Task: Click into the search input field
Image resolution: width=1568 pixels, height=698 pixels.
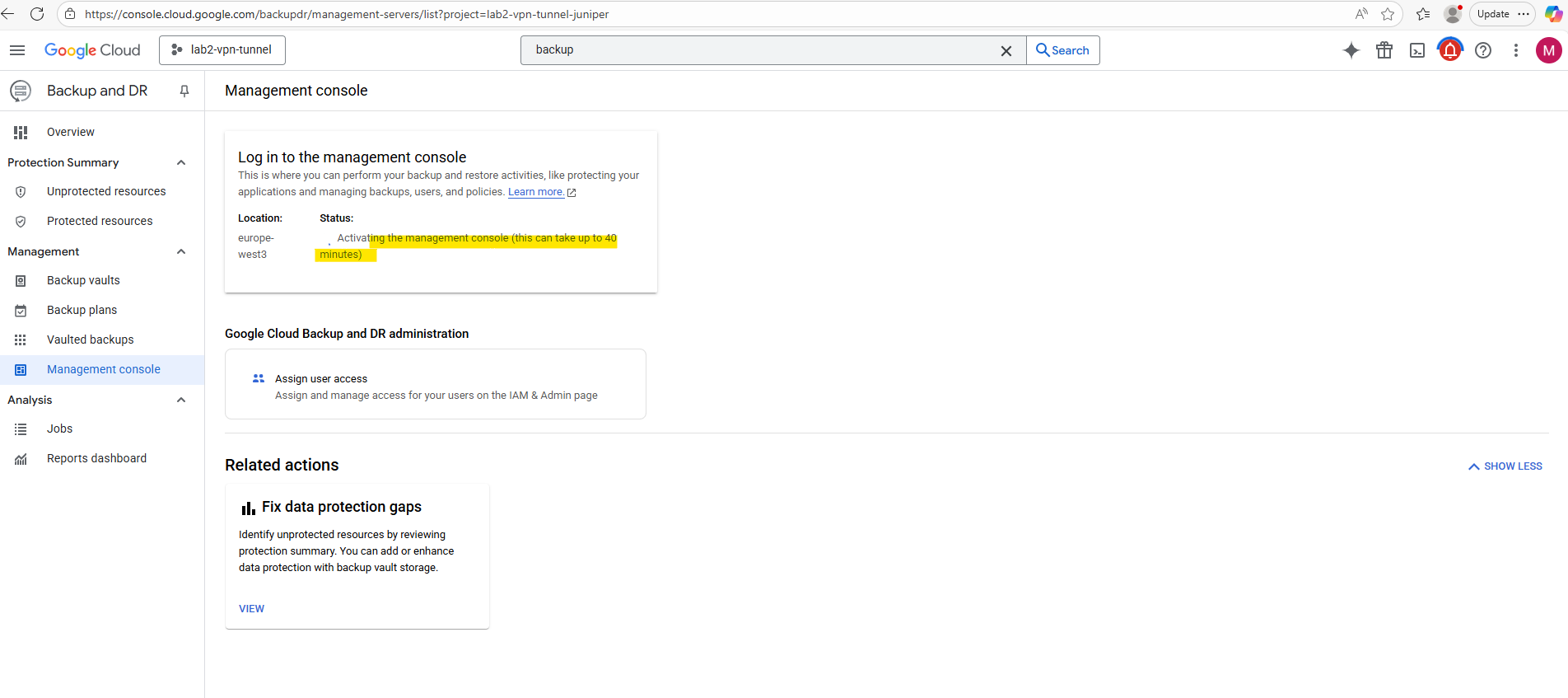Action: coord(758,50)
